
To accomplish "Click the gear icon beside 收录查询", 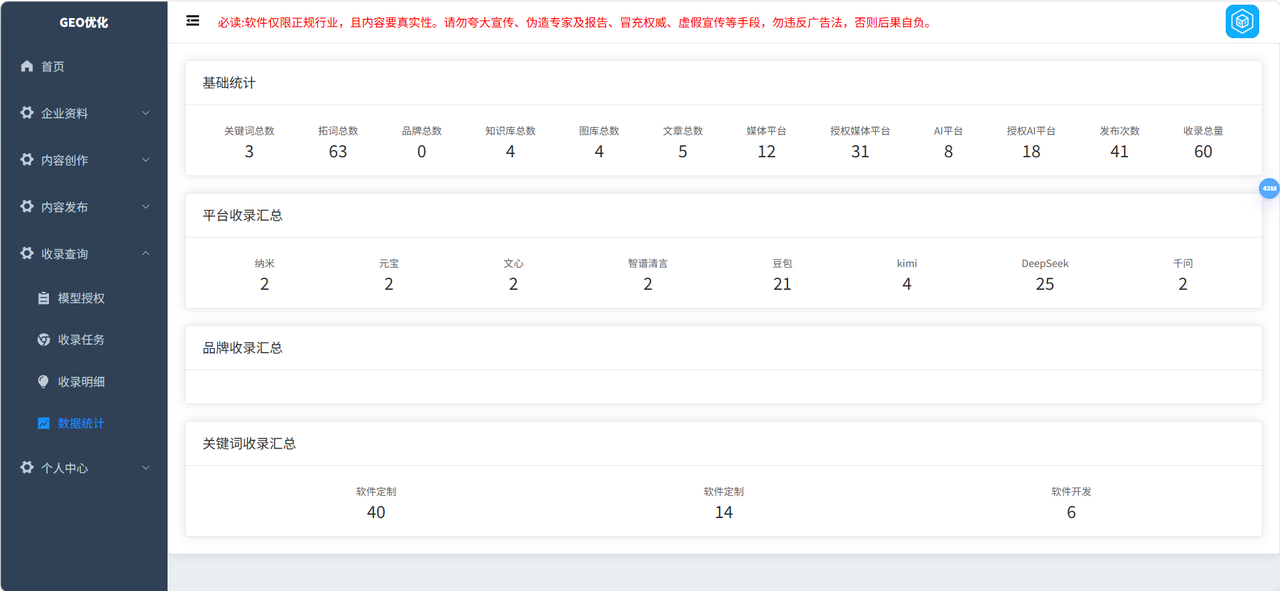I will click(x=27, y=254).
